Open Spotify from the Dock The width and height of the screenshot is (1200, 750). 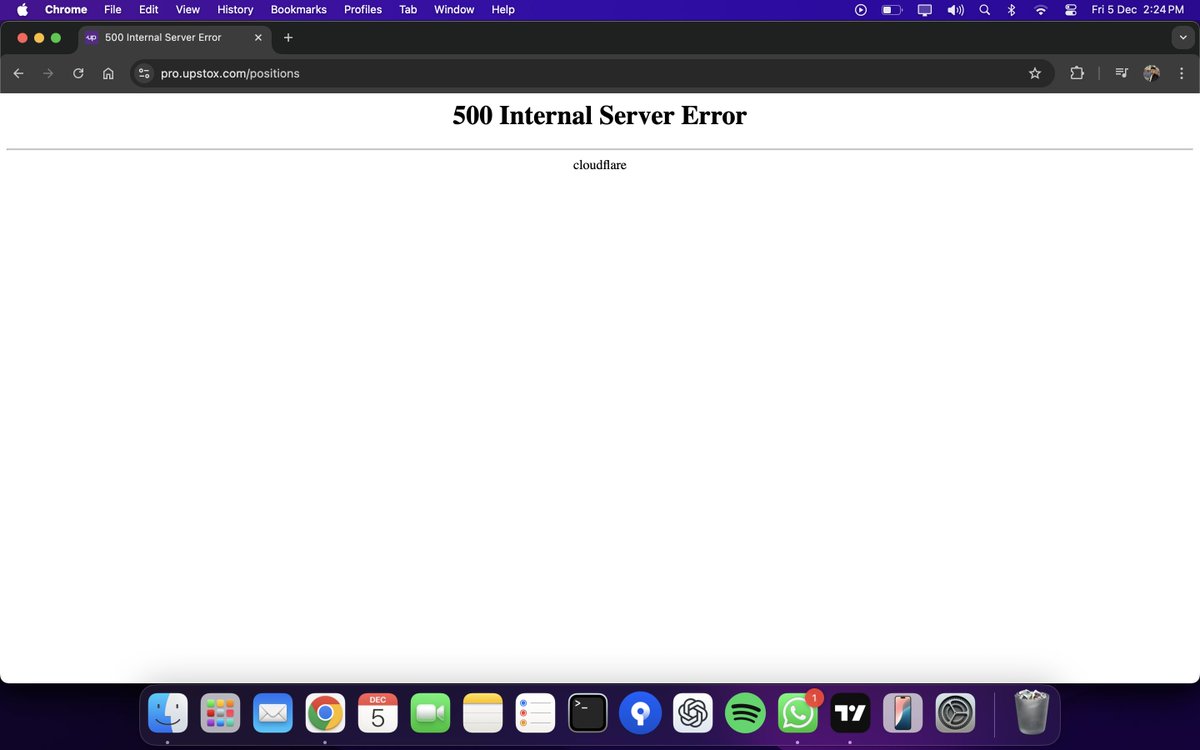click(745, 712)
